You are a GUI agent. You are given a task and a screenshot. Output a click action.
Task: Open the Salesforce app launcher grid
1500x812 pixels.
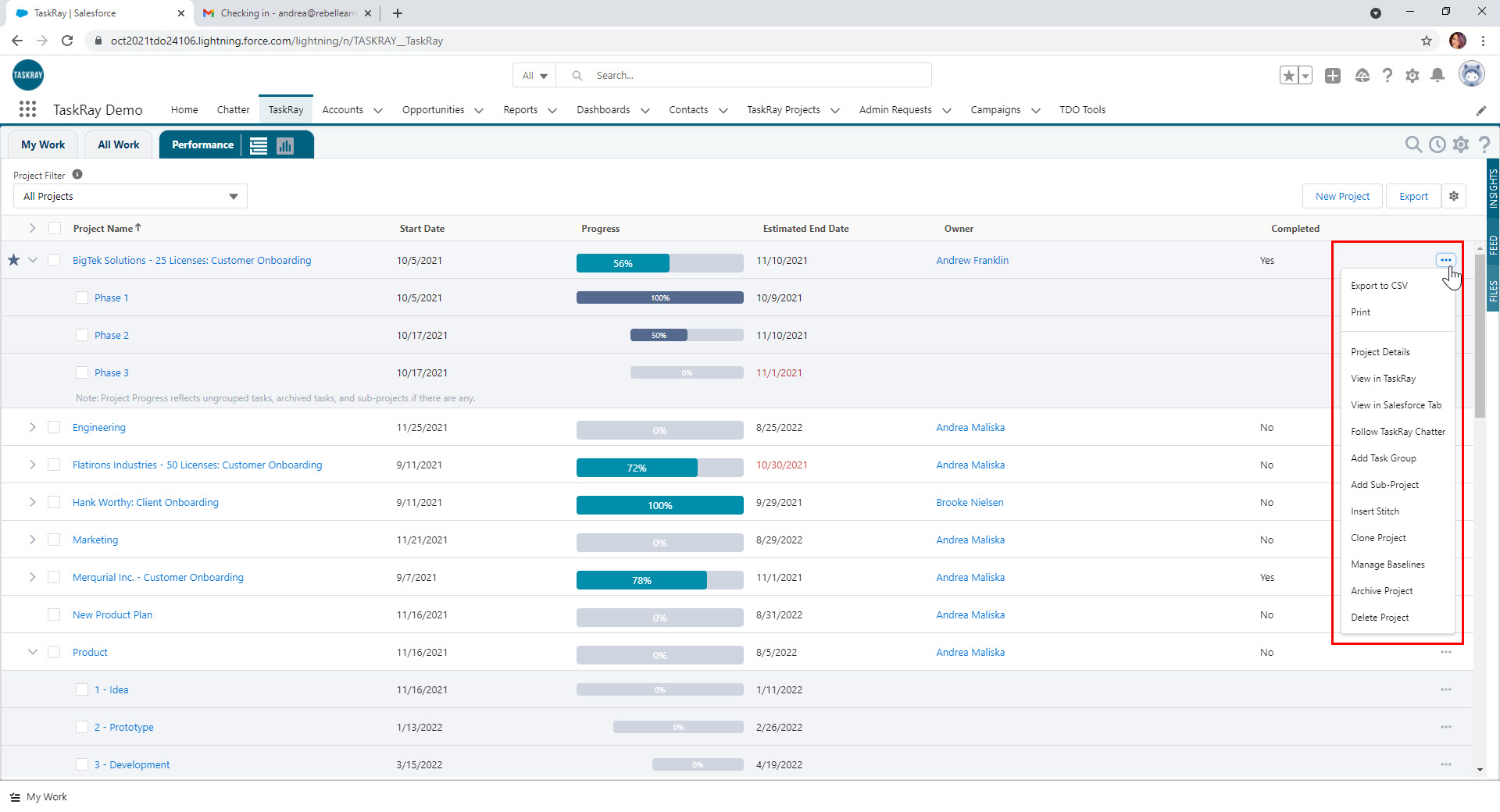(x=28, y=109)
